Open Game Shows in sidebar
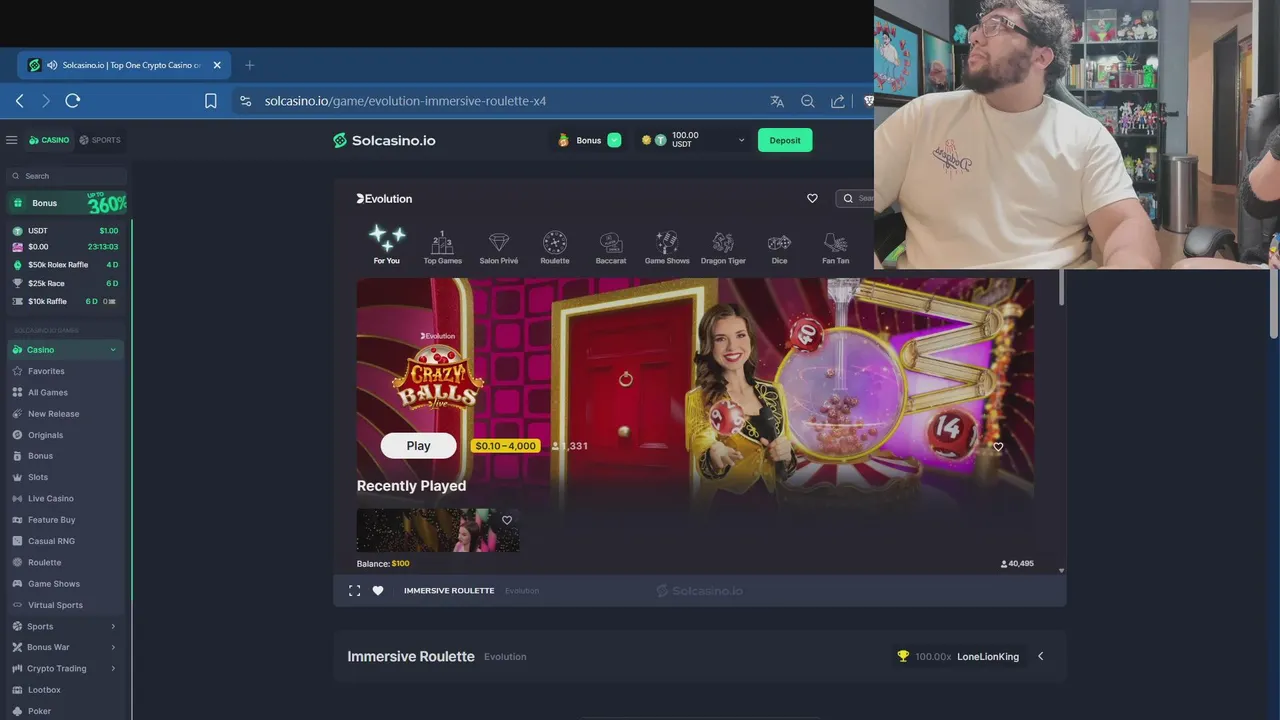This screenshot has height=720, width=1280. tap(53, 584)
